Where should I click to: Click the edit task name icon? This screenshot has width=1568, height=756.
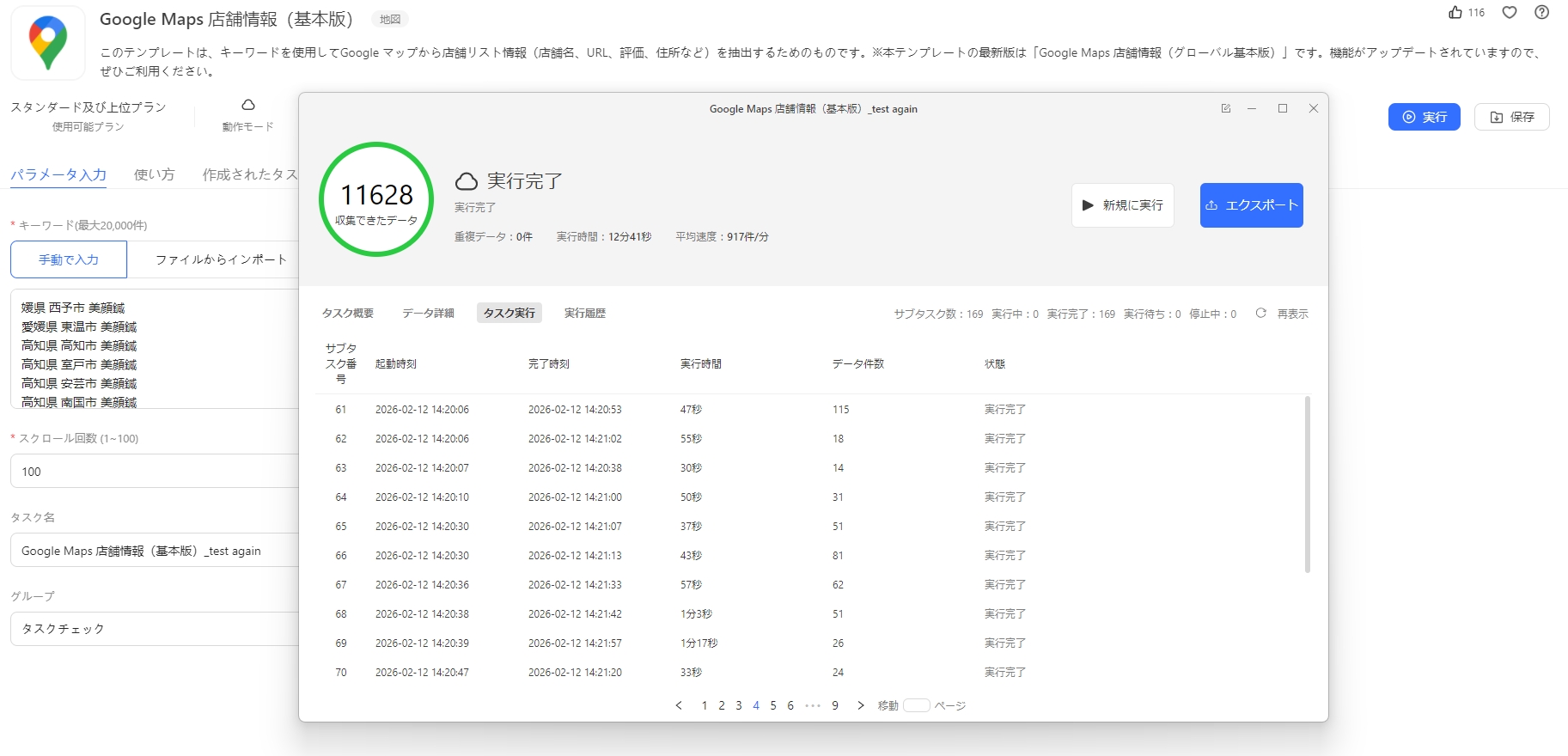[x=1226, y=108]
